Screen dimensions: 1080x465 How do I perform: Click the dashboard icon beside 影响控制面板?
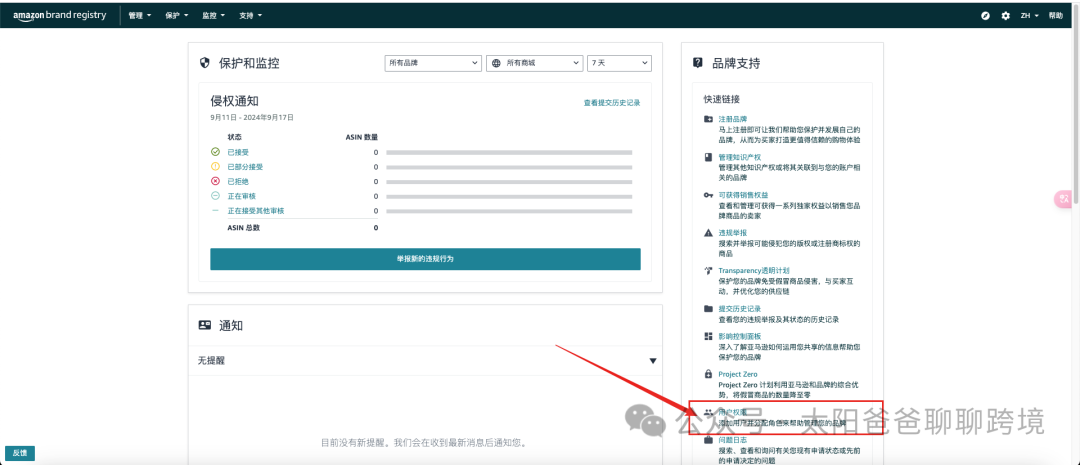[708, 336]
